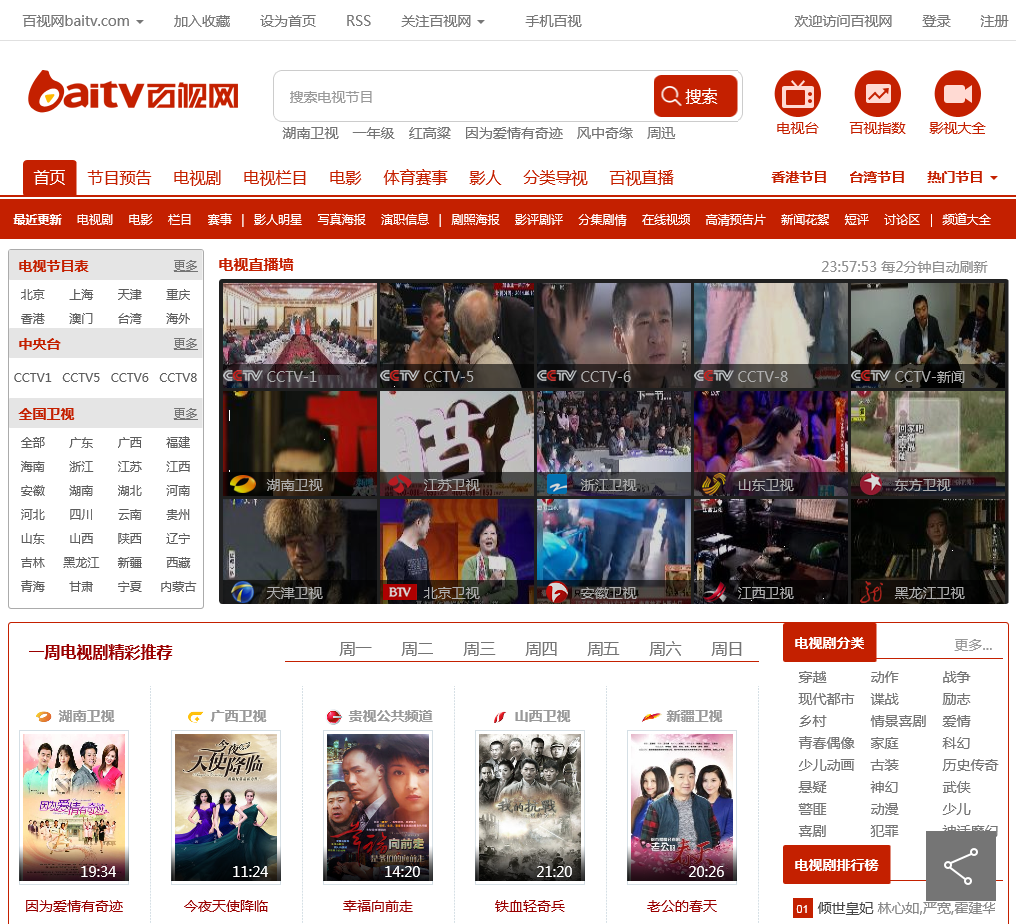The image size is (1016, 924).
Task: Open 老公的春天 title link
Action: pos(682,906)
